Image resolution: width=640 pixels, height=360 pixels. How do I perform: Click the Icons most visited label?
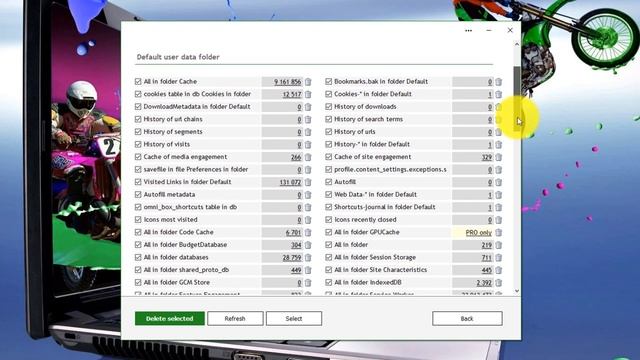click(170, 220)
